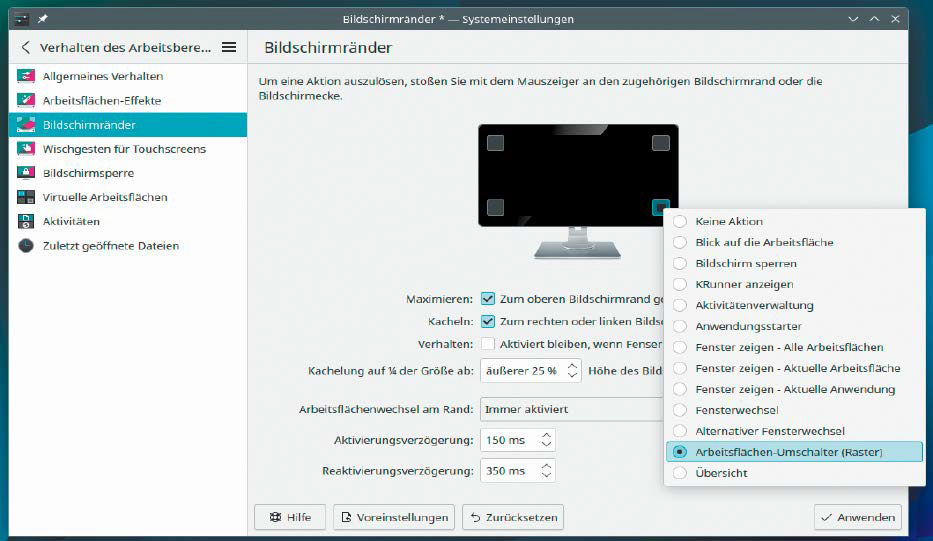933x541 pixels.
Task: Click the Hilfe button
Action: (x=290, y=517)
